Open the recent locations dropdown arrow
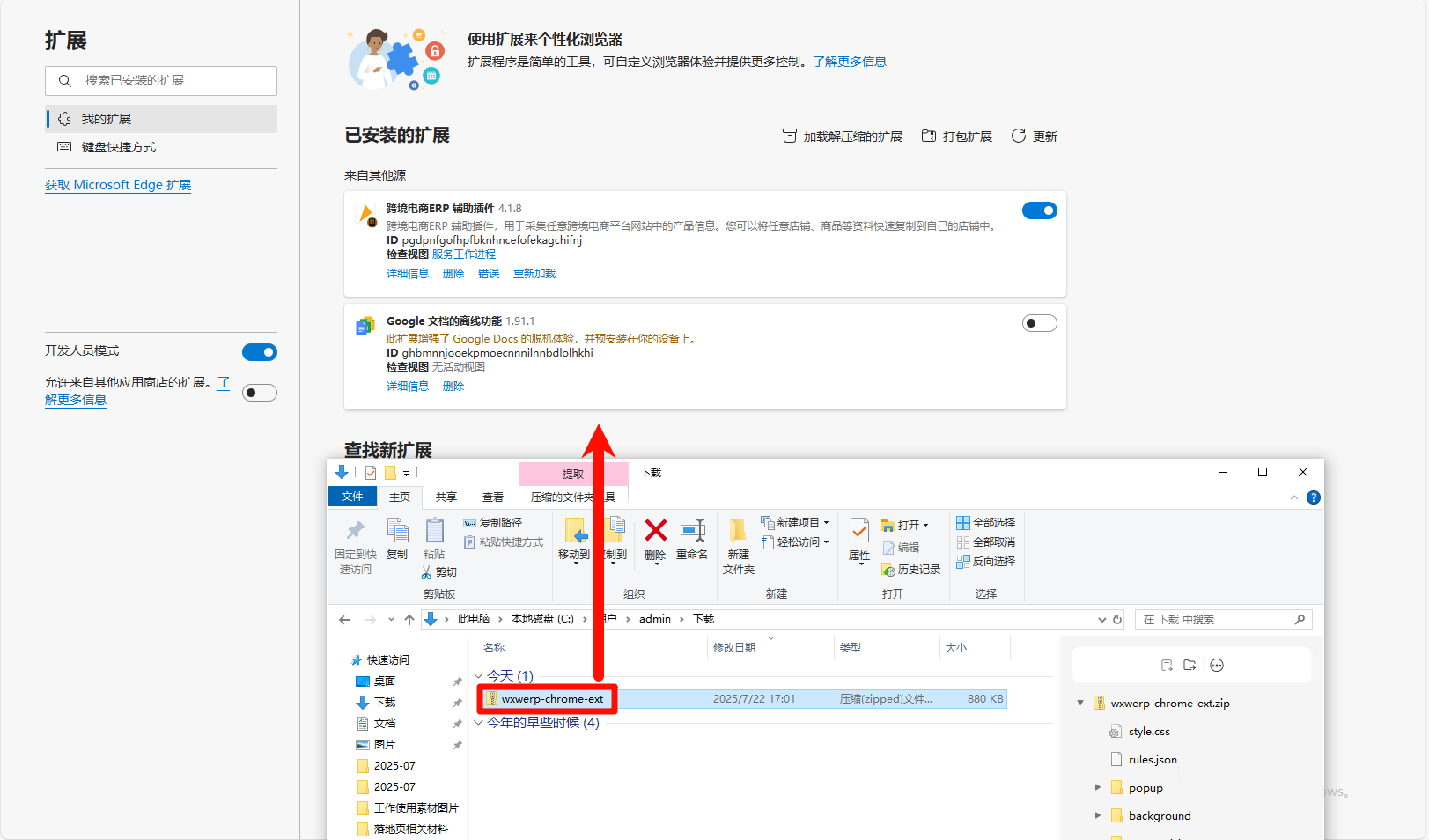This screenshot has width=1429, height=840. [391, 620]
